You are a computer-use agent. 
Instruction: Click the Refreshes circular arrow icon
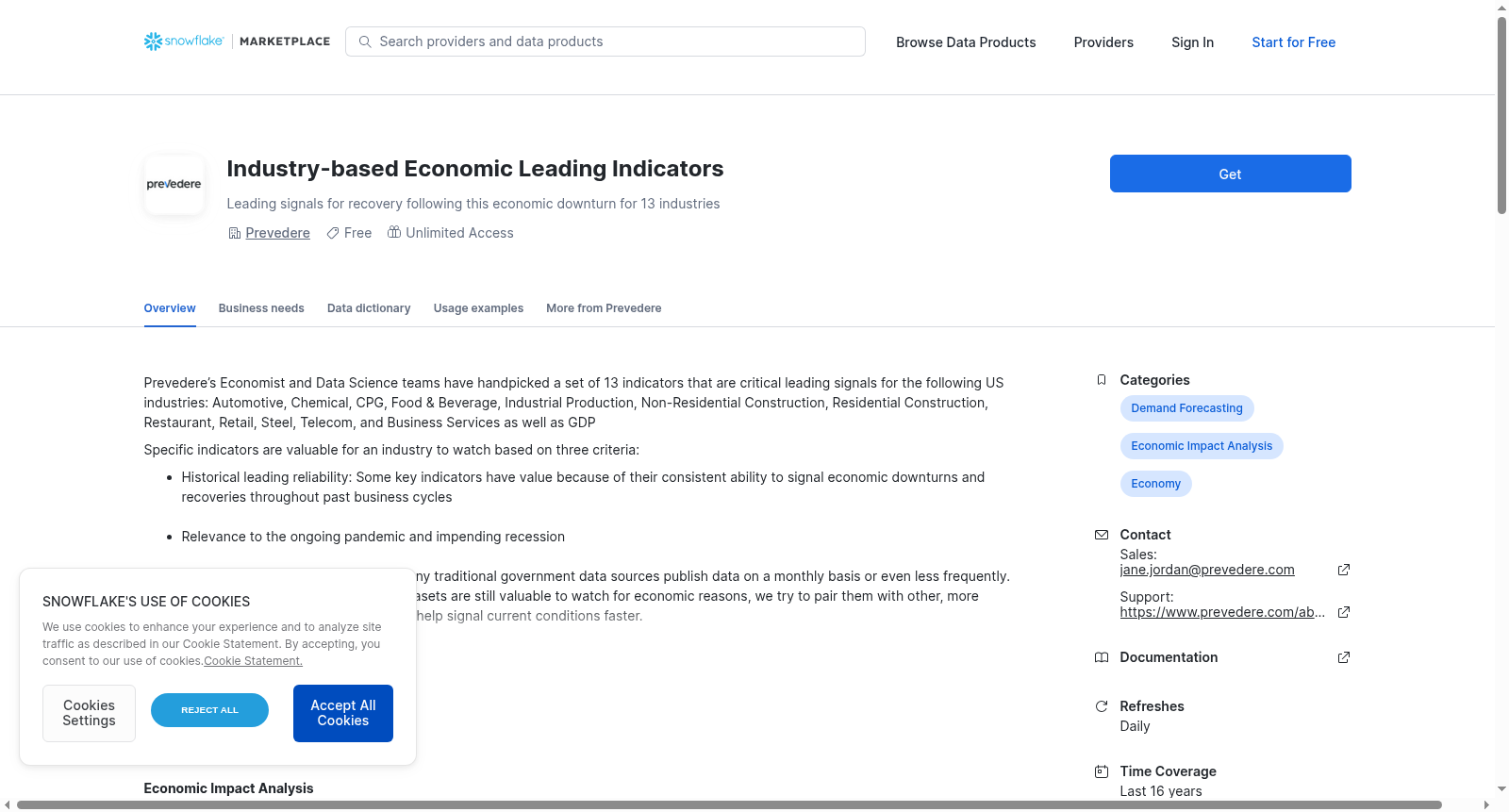point(1101,706)
